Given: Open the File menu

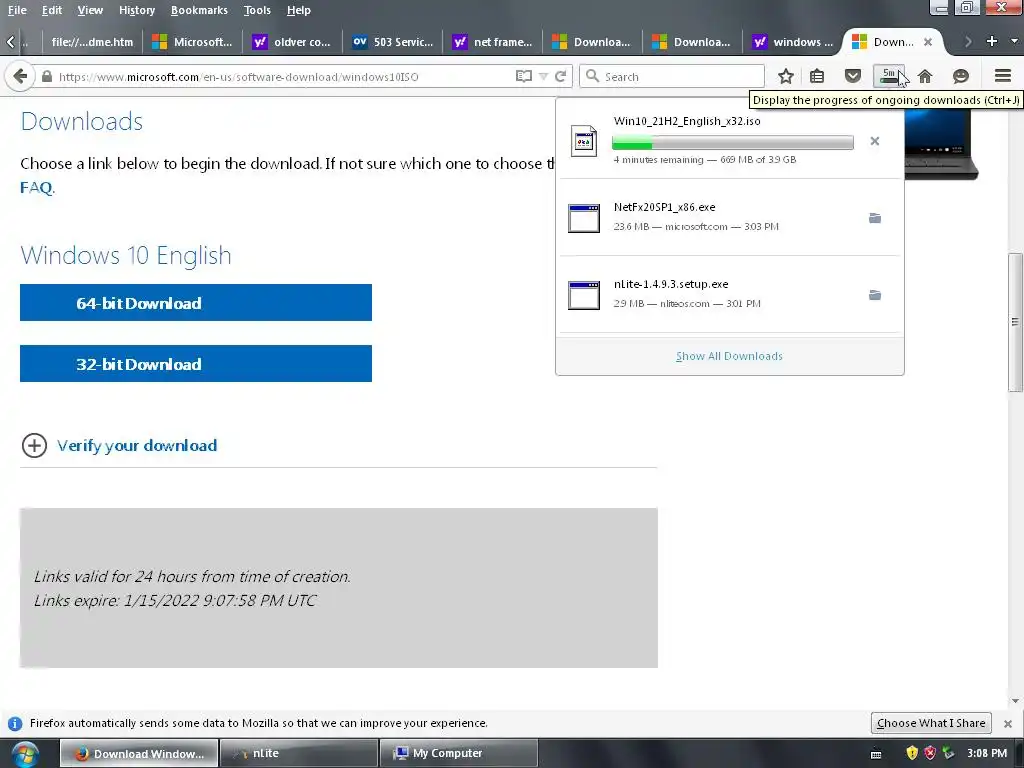Looking at the screenshot, I should tap(17, 10).
